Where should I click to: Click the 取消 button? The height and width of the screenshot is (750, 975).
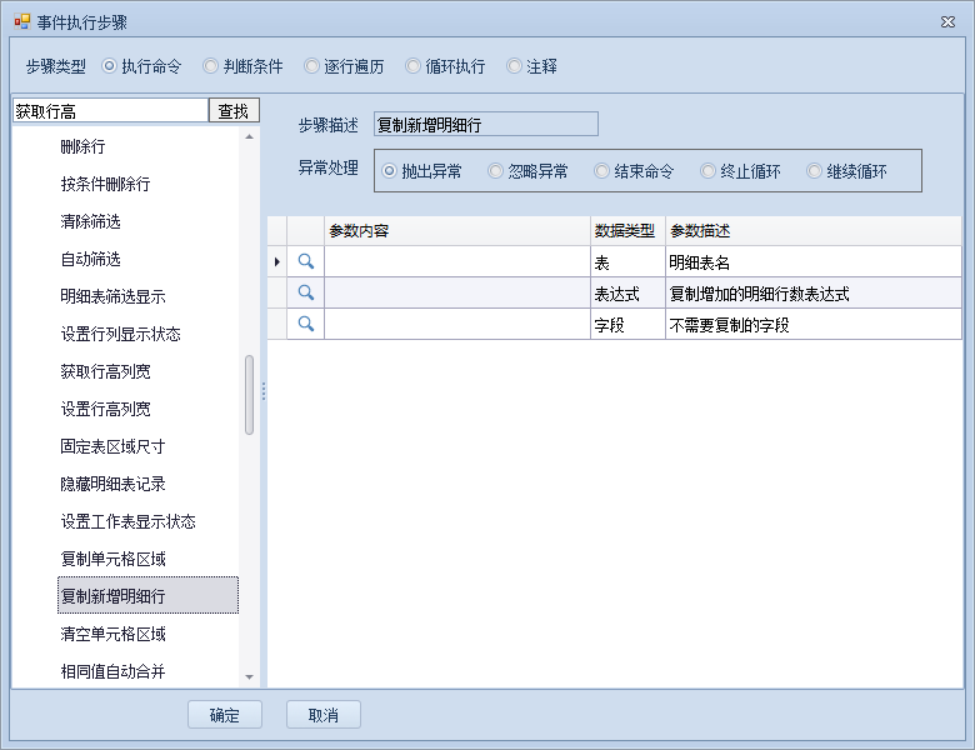pos(324,715)
